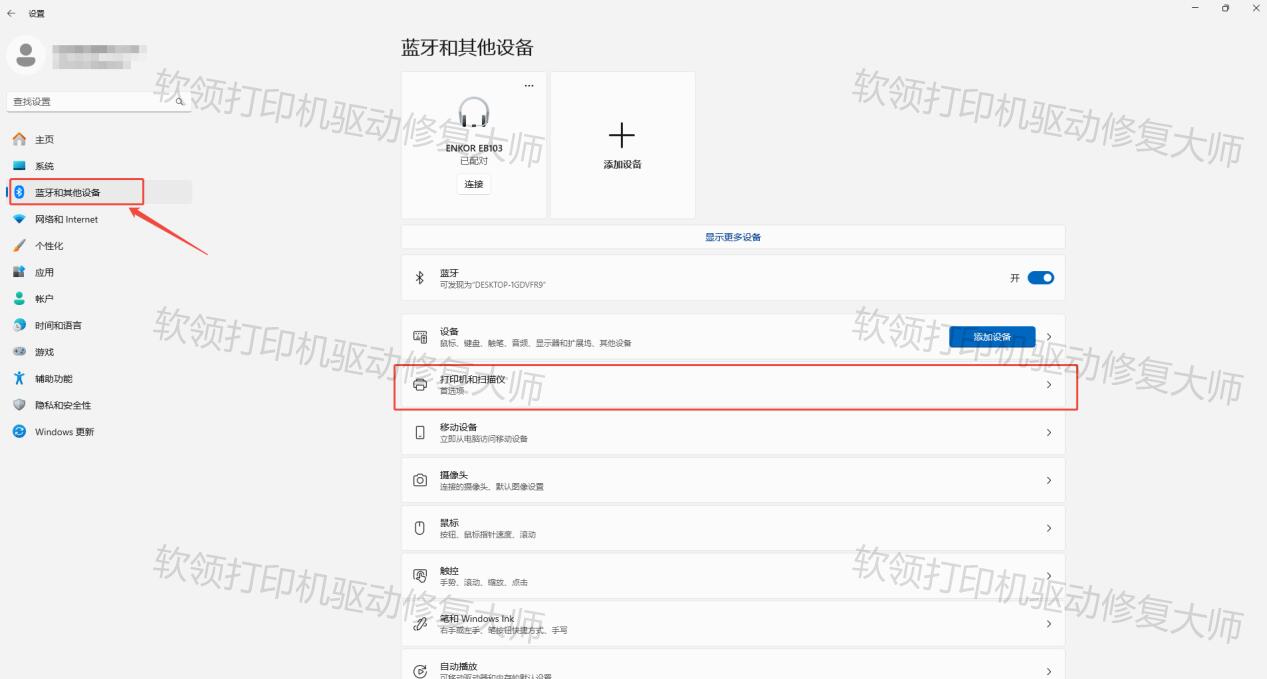Viewport: 1267px width, 679px height.
Task: Go to 应用 settings
Action: [x=45, y=271]
